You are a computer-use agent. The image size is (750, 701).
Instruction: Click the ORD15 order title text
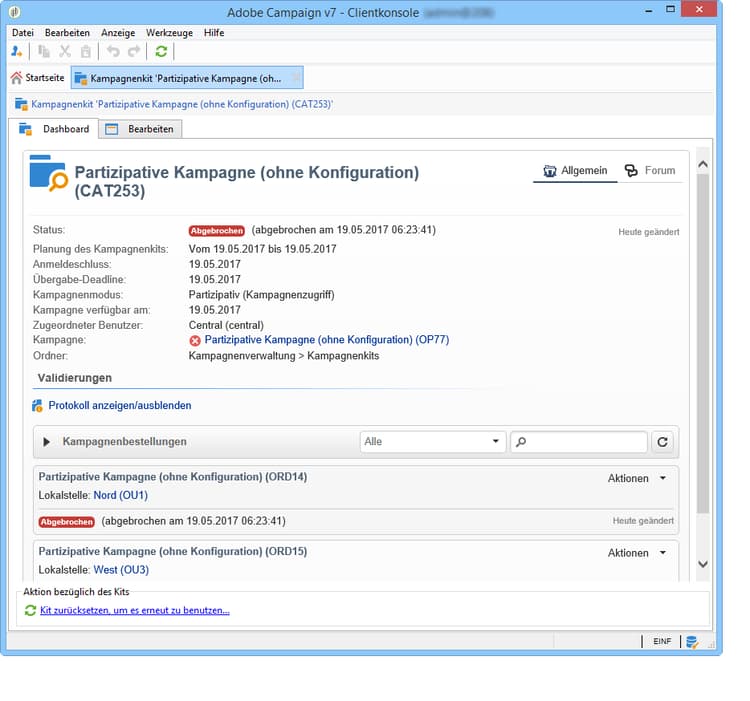[x=173, y=551]
